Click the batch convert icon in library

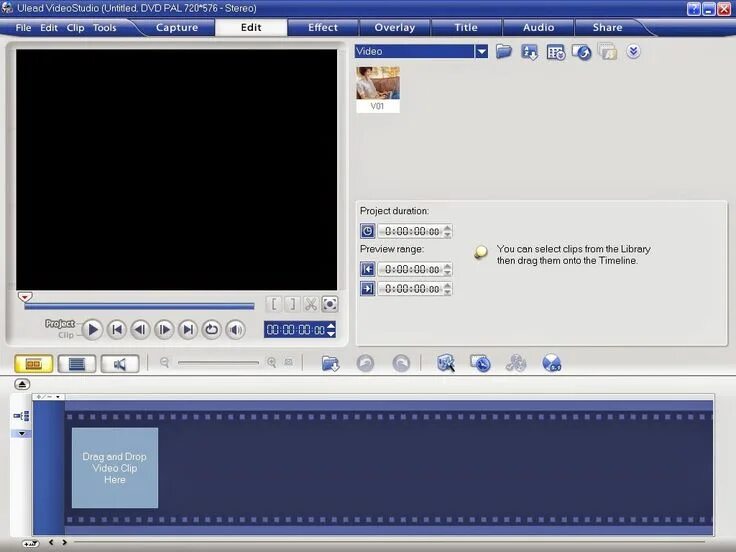[607, 52]
